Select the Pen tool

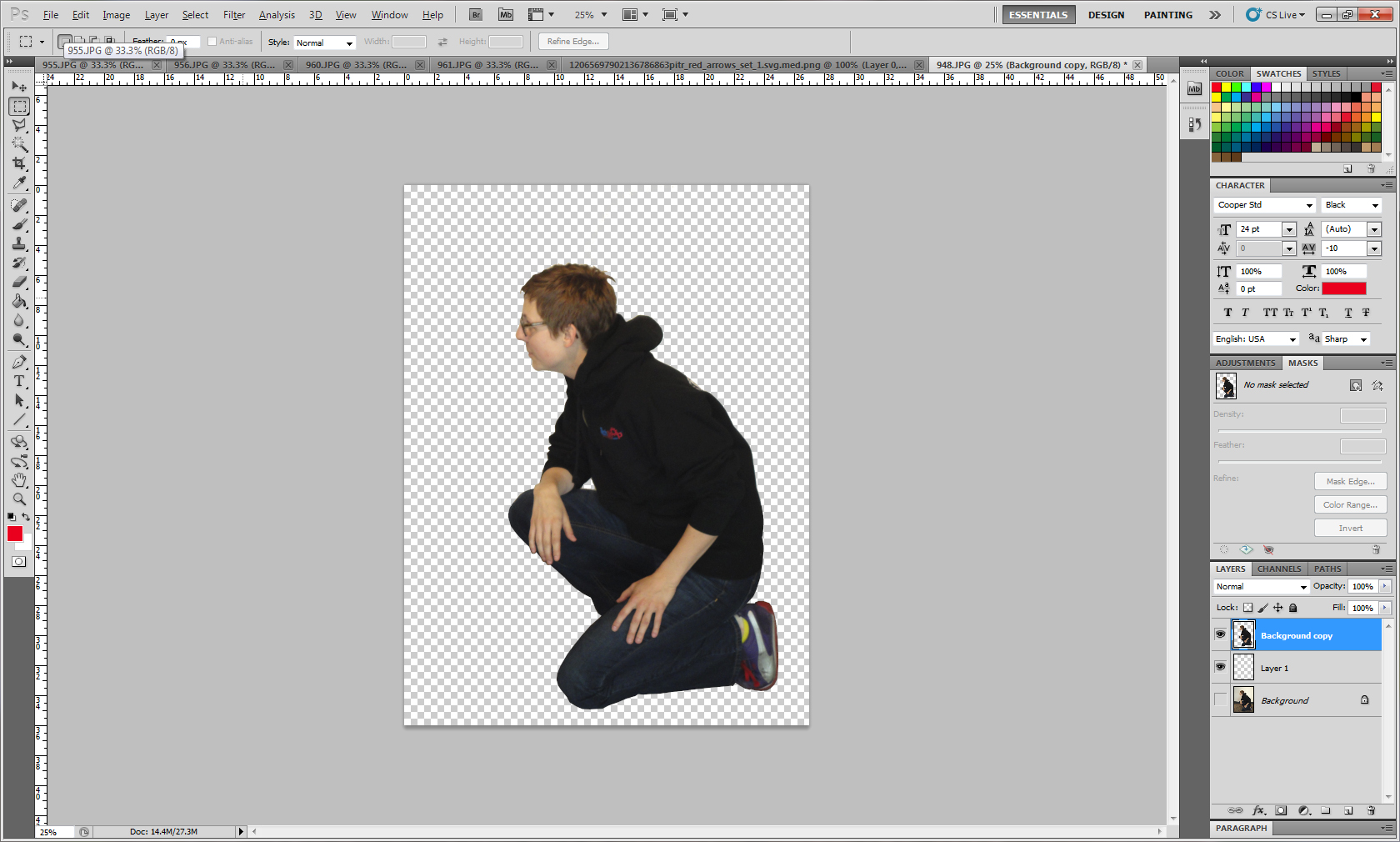(x=19, y=362)
